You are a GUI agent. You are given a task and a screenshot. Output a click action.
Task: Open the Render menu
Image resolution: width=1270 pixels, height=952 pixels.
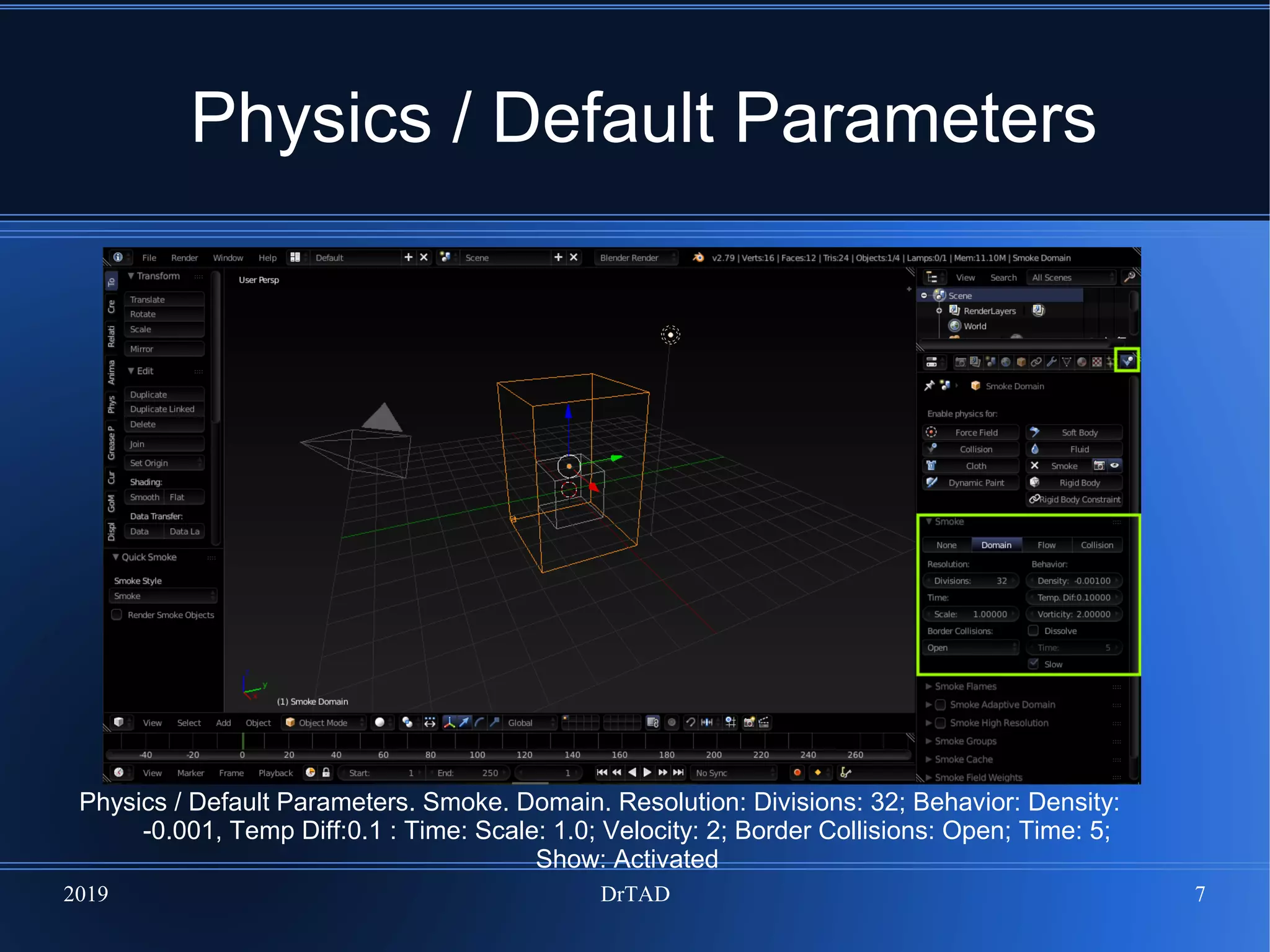tap(184, 258)
